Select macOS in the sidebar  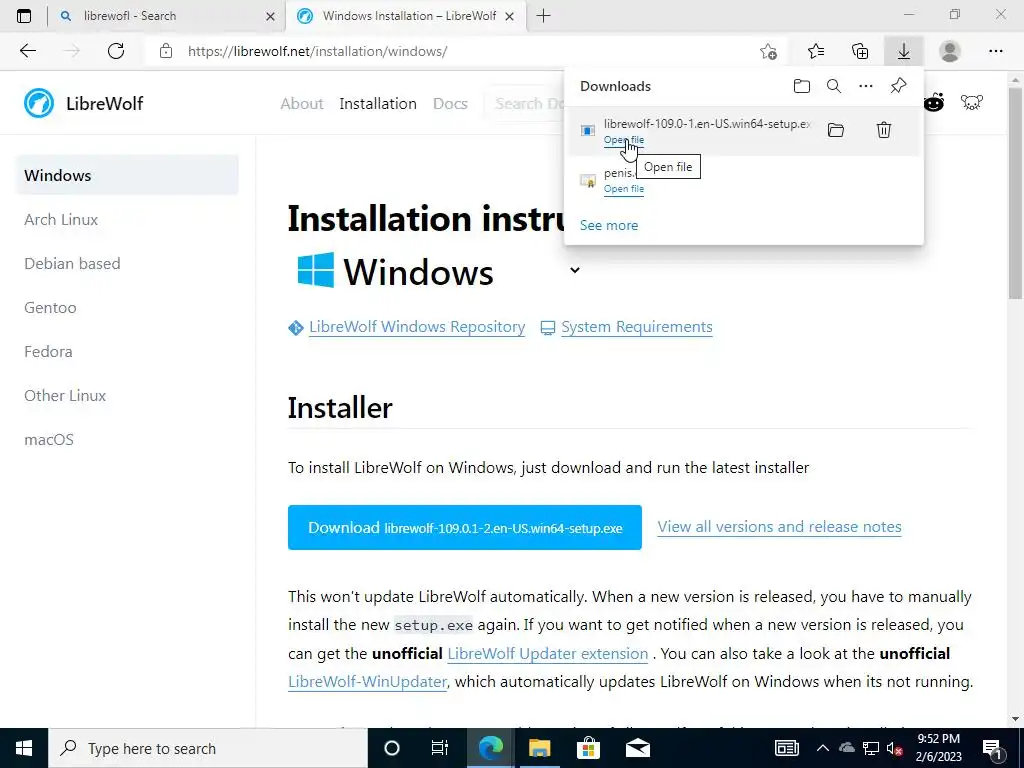pos(48,440)
